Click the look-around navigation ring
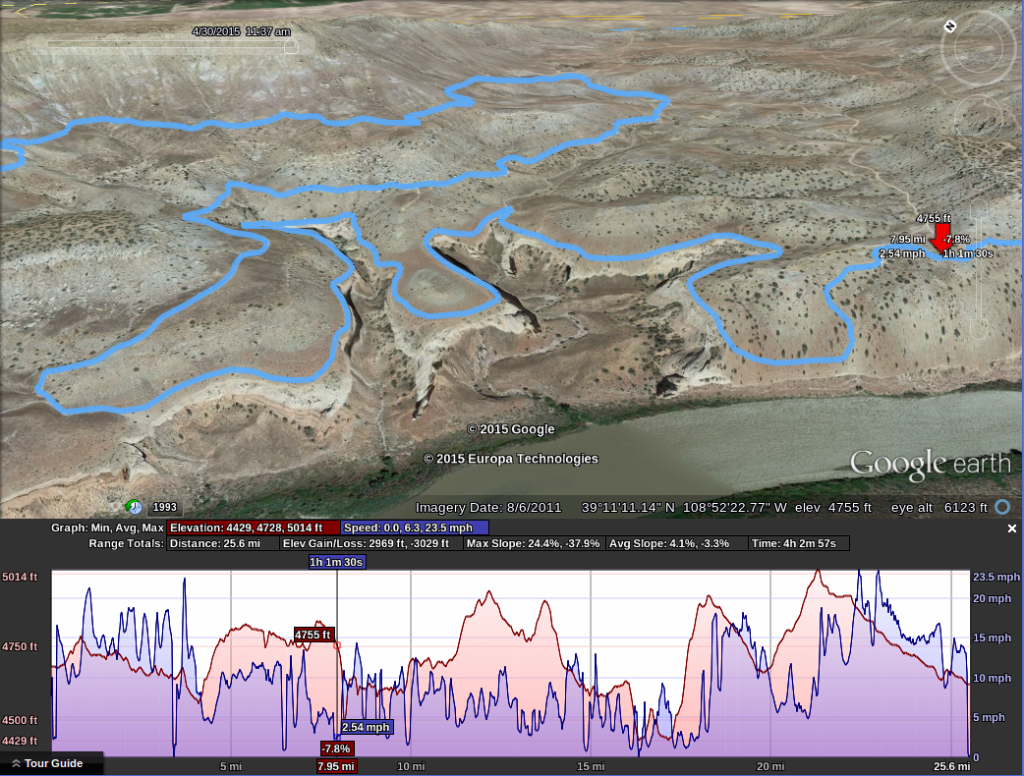 click(x=978, y=50)
